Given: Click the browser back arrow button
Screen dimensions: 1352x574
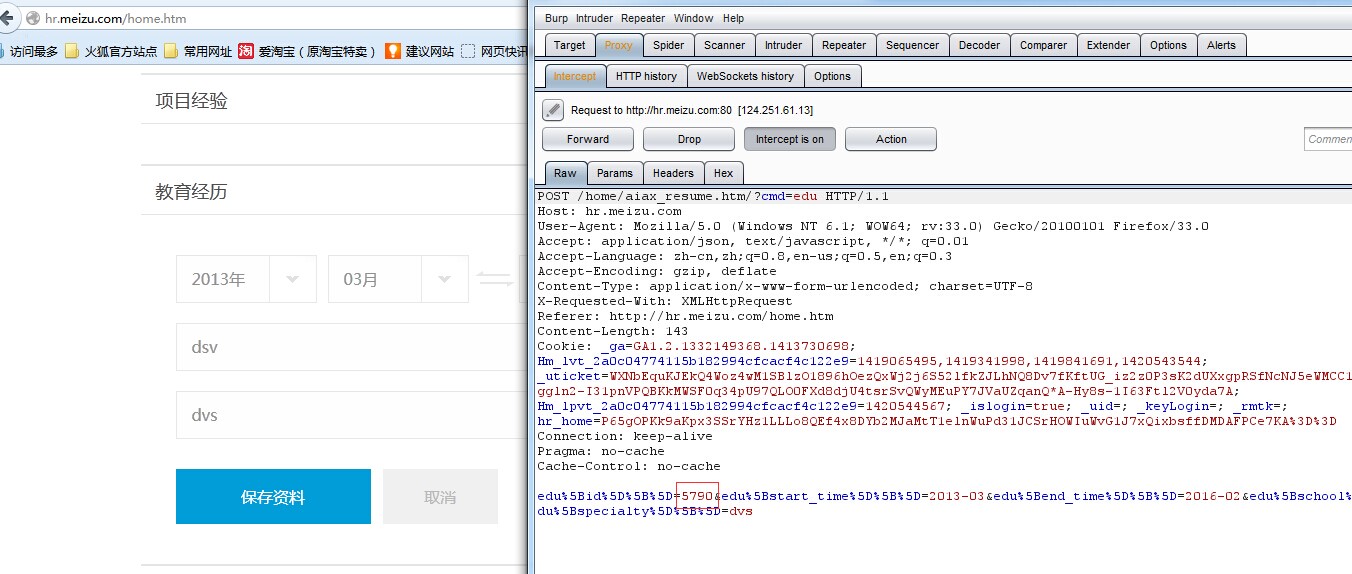Looking at the screenshot, I should click(x=7, y=18).
